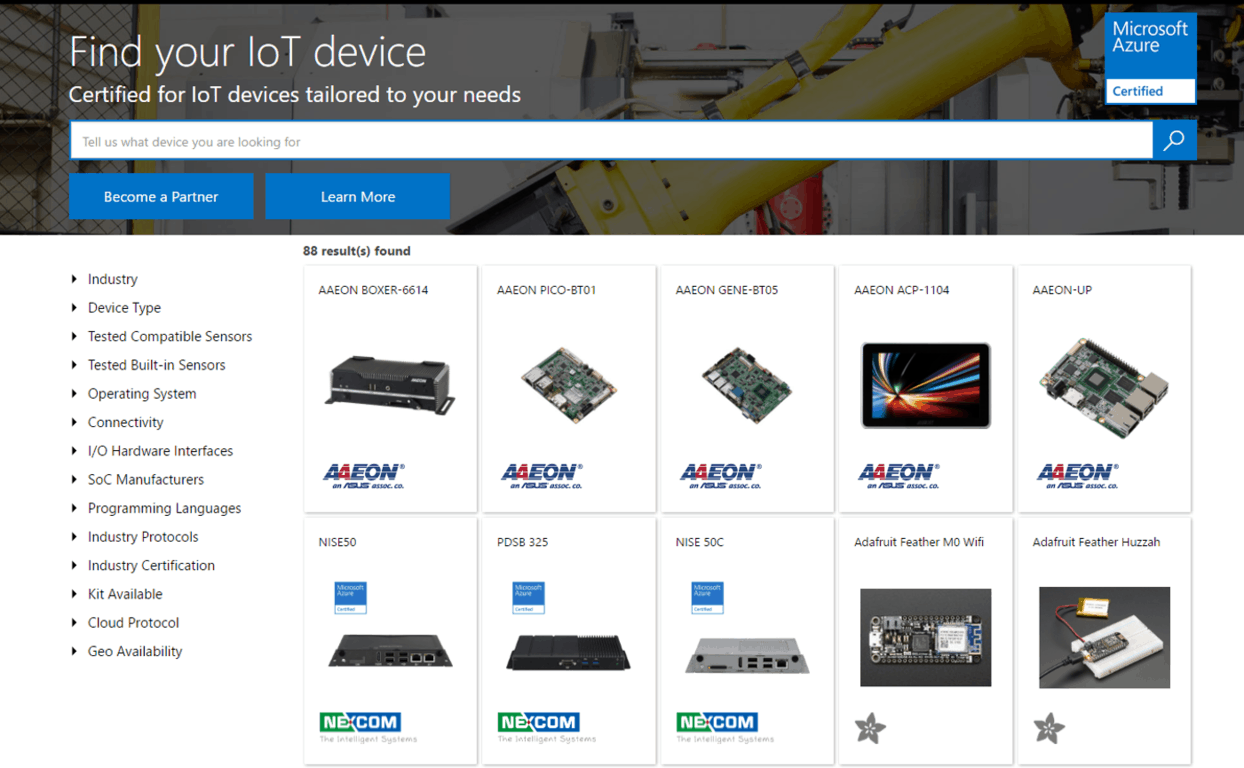Click the NEXCOM logo under NISE50
This screenshot has width=1244, height=768.
(360, 722)
